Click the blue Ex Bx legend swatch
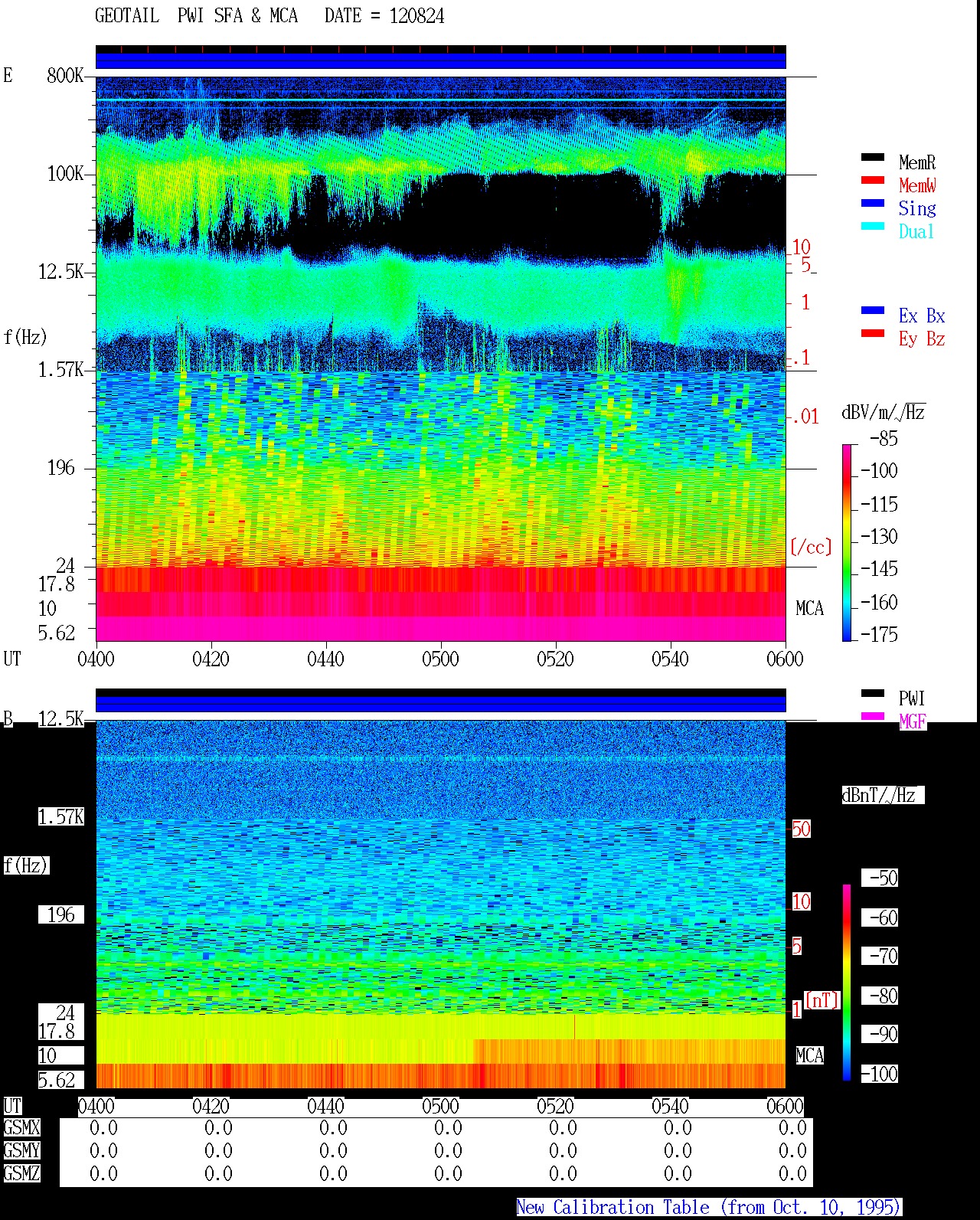Image resolution: width=980 pixels, height=1220 pixels. pos(873,311)
